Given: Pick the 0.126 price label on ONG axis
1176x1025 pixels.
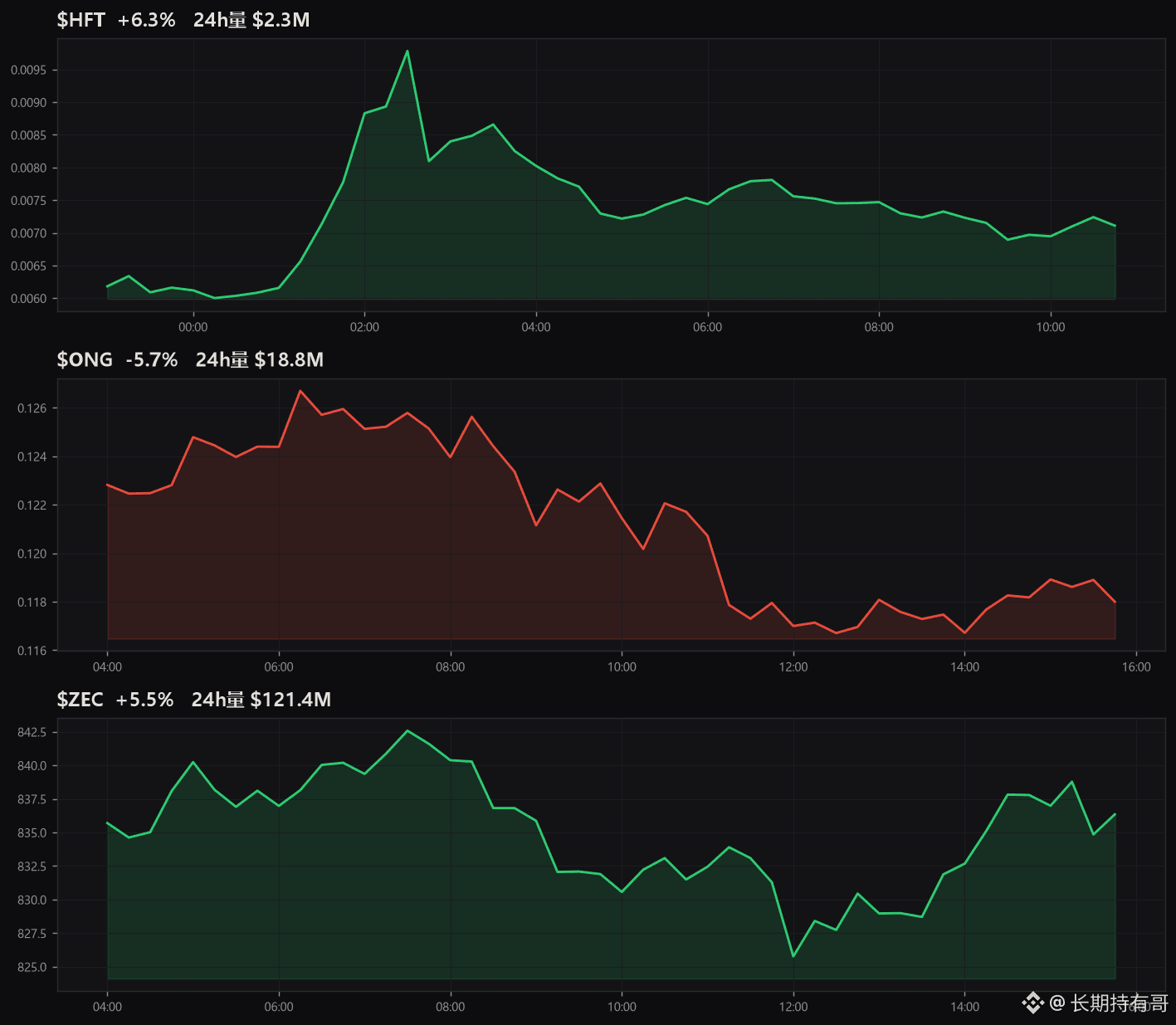Looking at the screenshot, I should 32,408.
